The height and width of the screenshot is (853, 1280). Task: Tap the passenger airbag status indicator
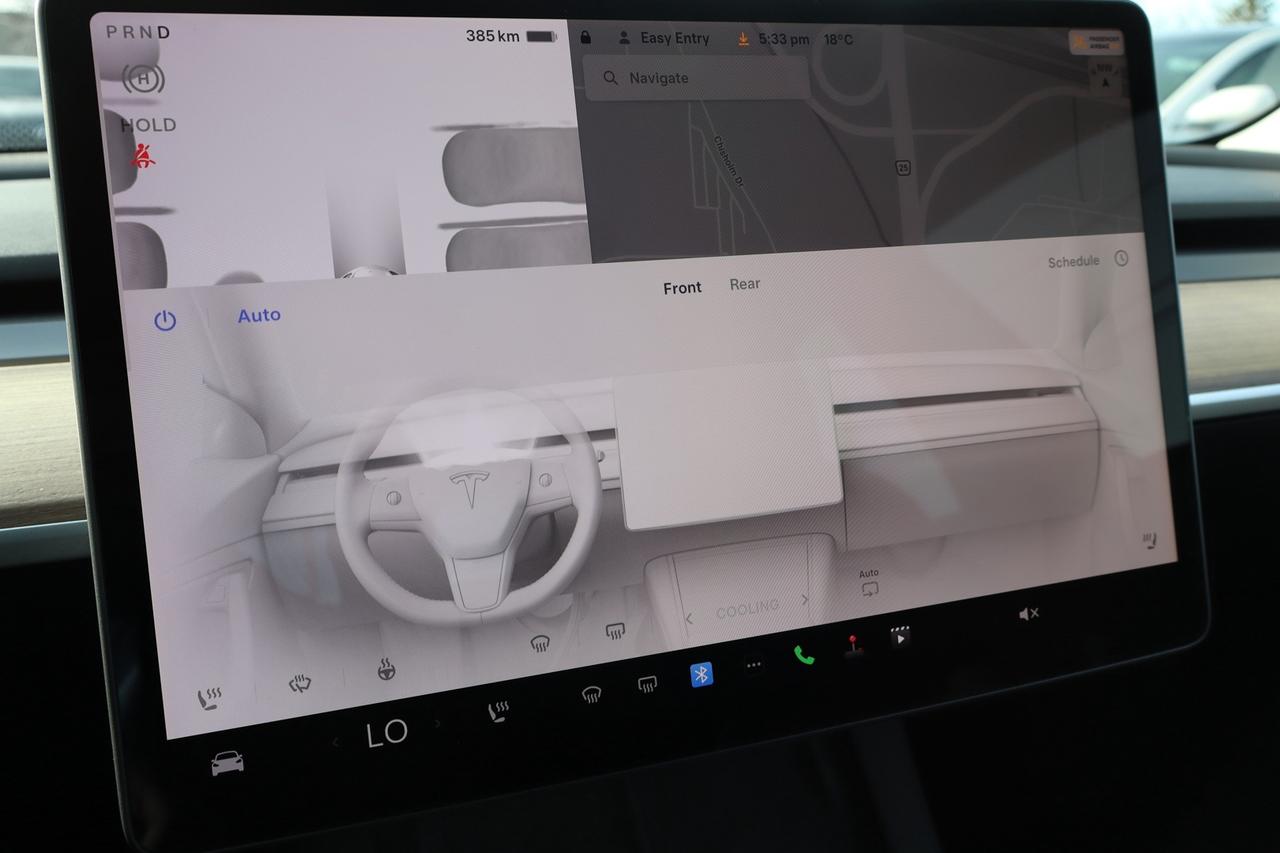[x=1096, y=42]
